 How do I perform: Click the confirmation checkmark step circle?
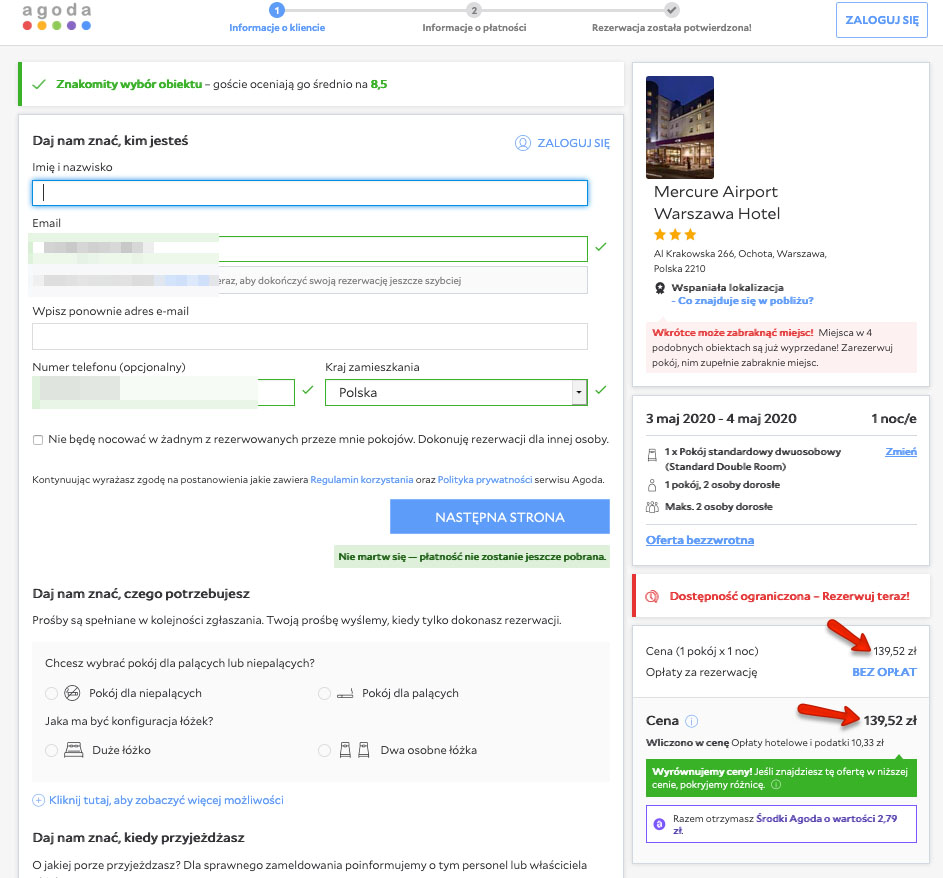672,10
